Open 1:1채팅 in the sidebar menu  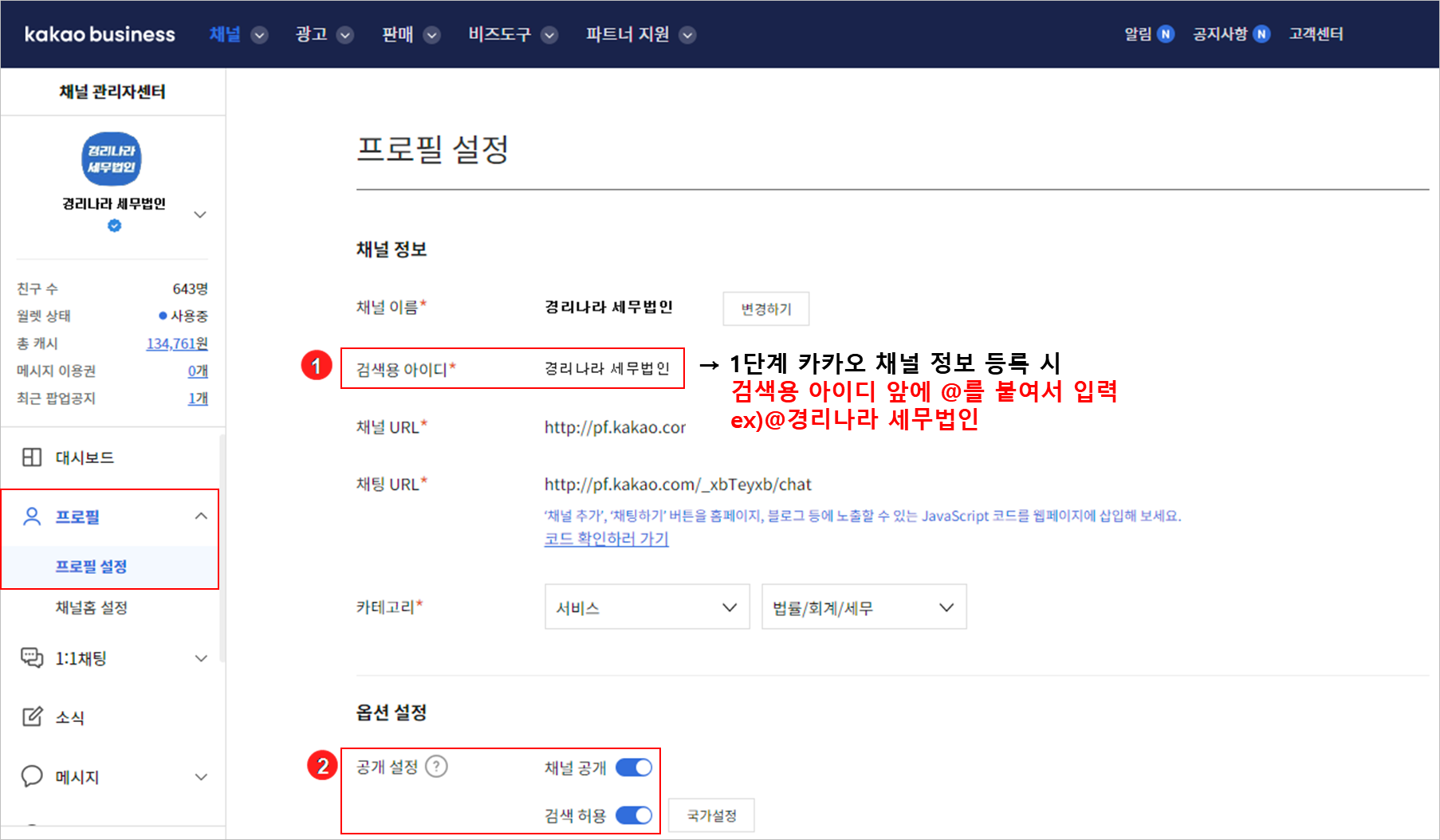point(81,658)
